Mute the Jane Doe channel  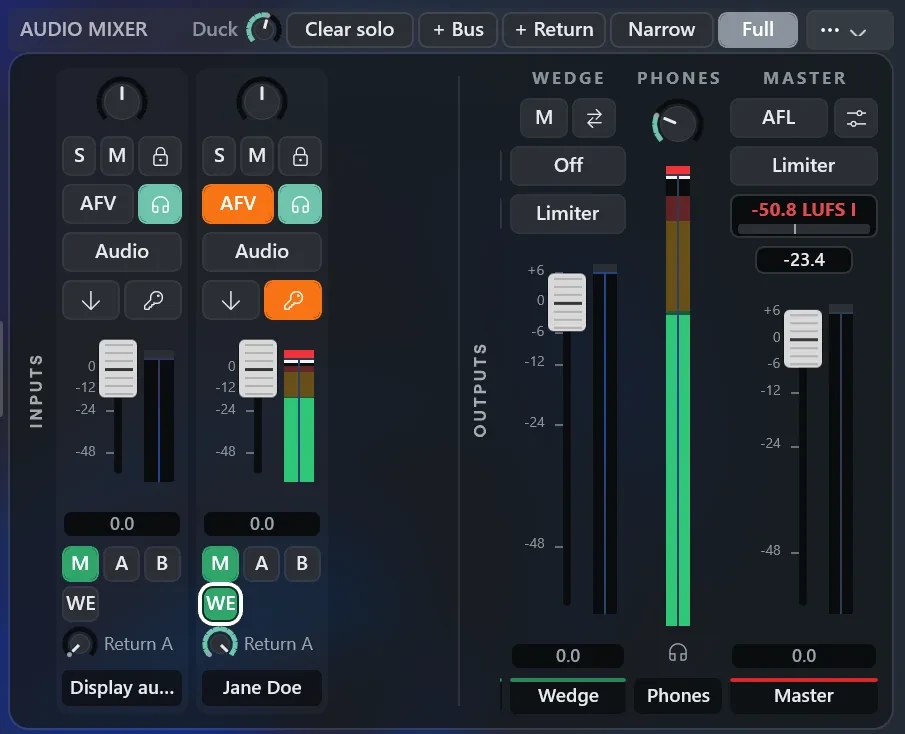pos(257,156)
